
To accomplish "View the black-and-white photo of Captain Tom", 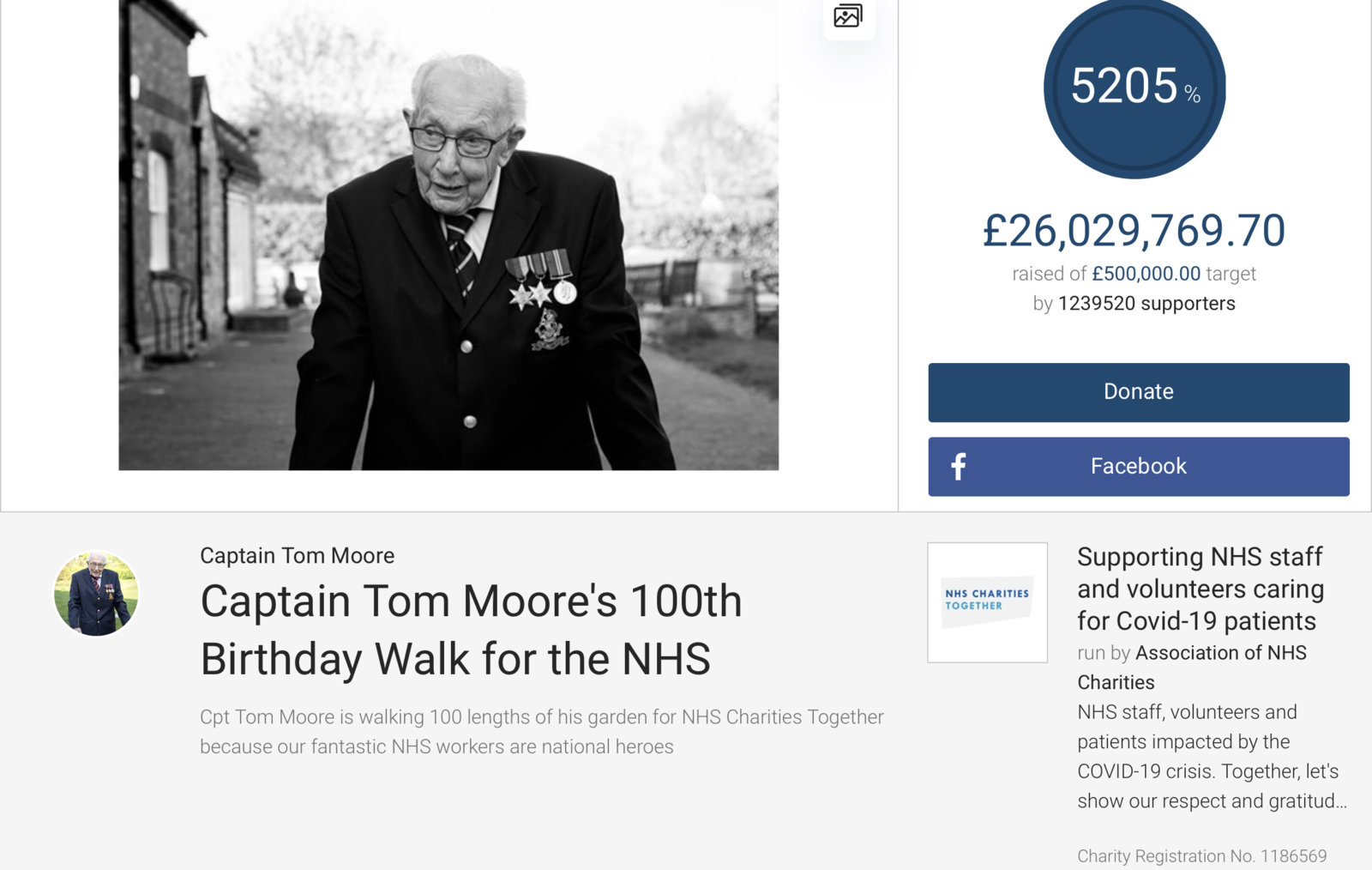I will click(448, 235).
